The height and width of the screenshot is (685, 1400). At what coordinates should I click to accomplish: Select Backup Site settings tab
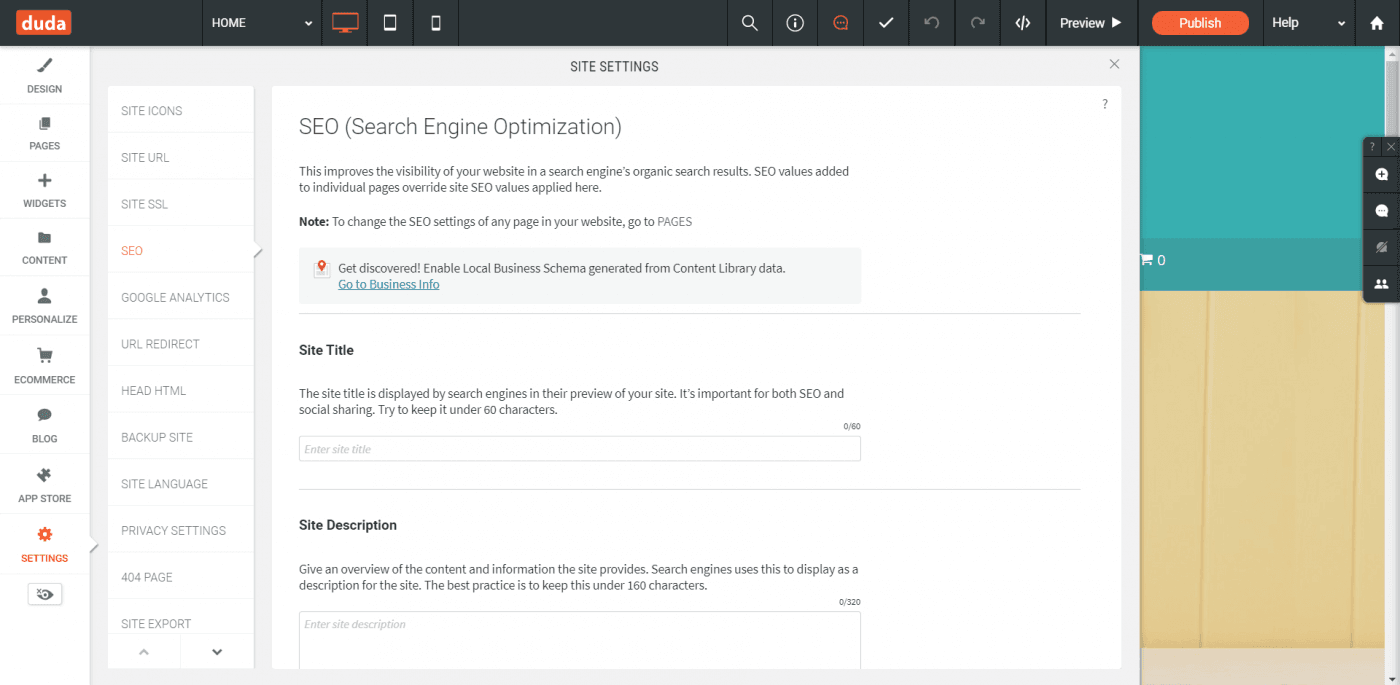tap(181, 437)
